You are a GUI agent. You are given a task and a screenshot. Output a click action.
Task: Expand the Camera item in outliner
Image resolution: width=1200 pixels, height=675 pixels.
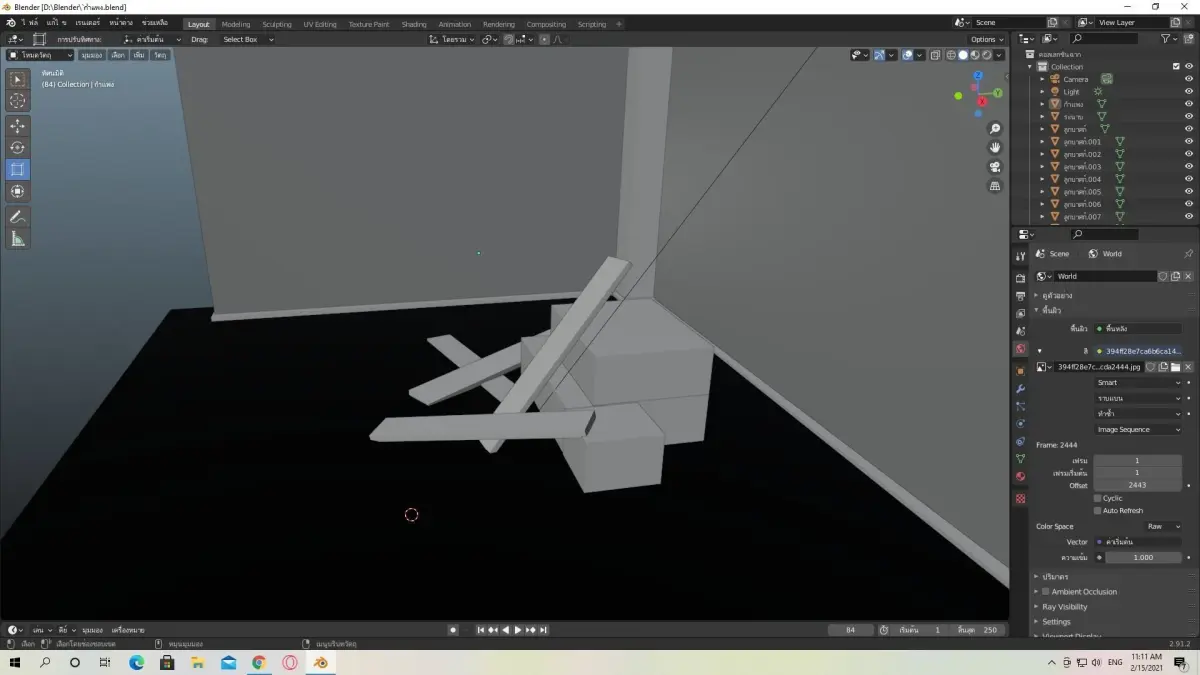pos(1042,79)
